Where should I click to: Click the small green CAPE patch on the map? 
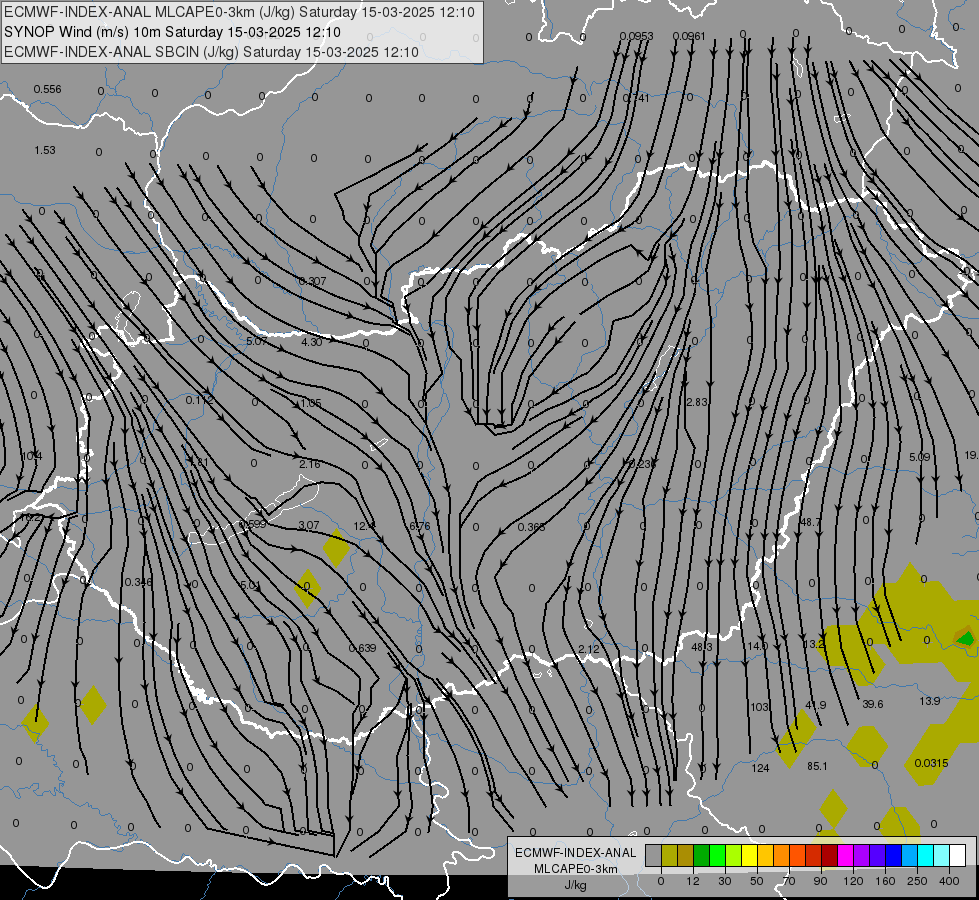(x=965, y=638)
